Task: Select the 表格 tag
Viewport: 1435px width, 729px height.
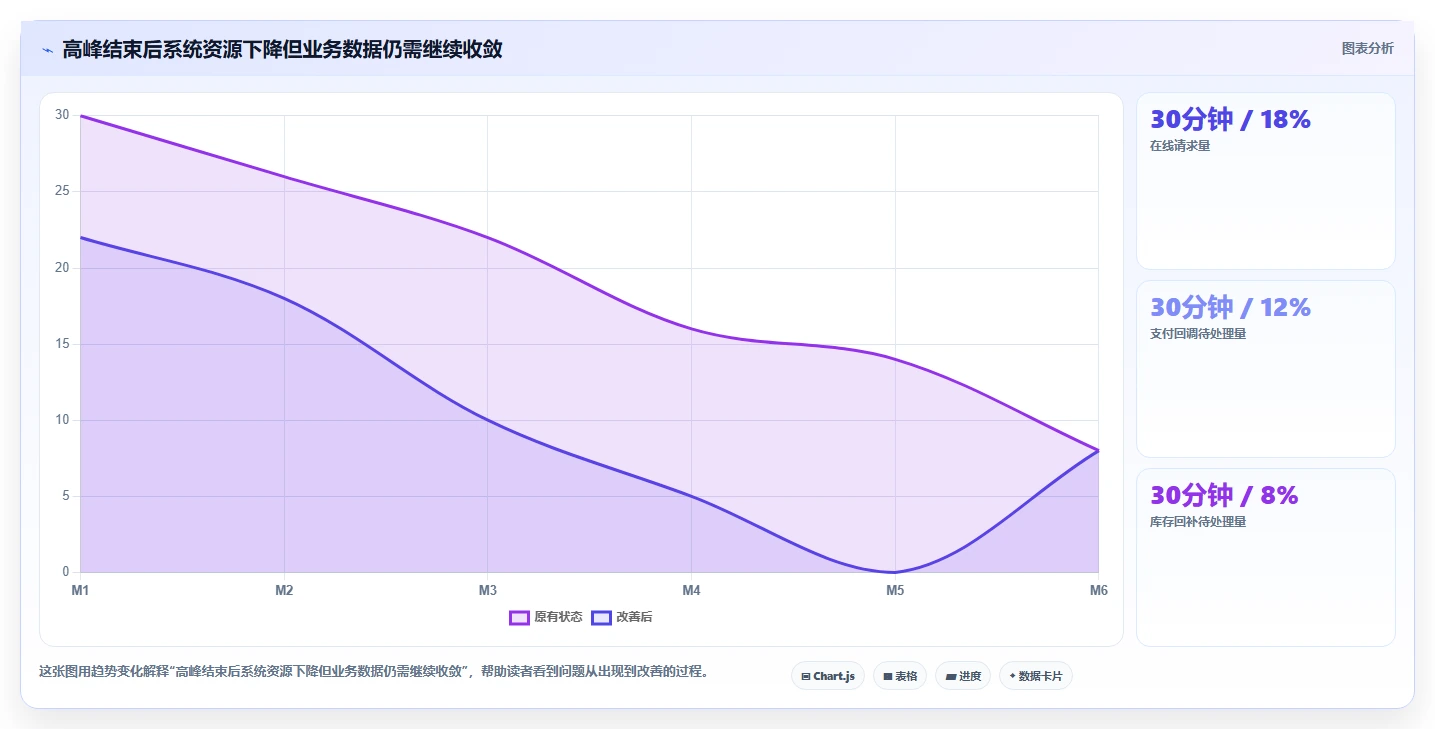Action: click(900, 676)
